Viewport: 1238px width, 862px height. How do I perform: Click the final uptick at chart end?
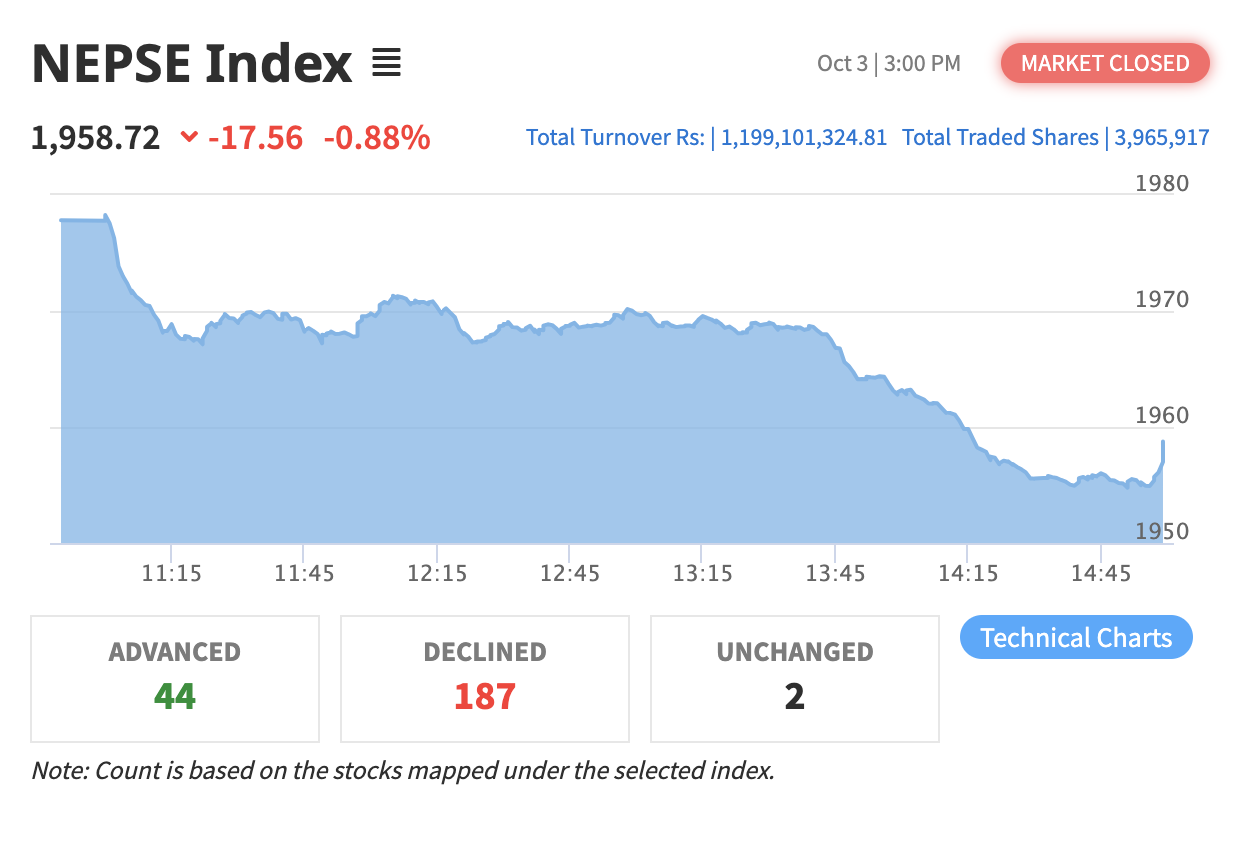[x=1163, y=445]
